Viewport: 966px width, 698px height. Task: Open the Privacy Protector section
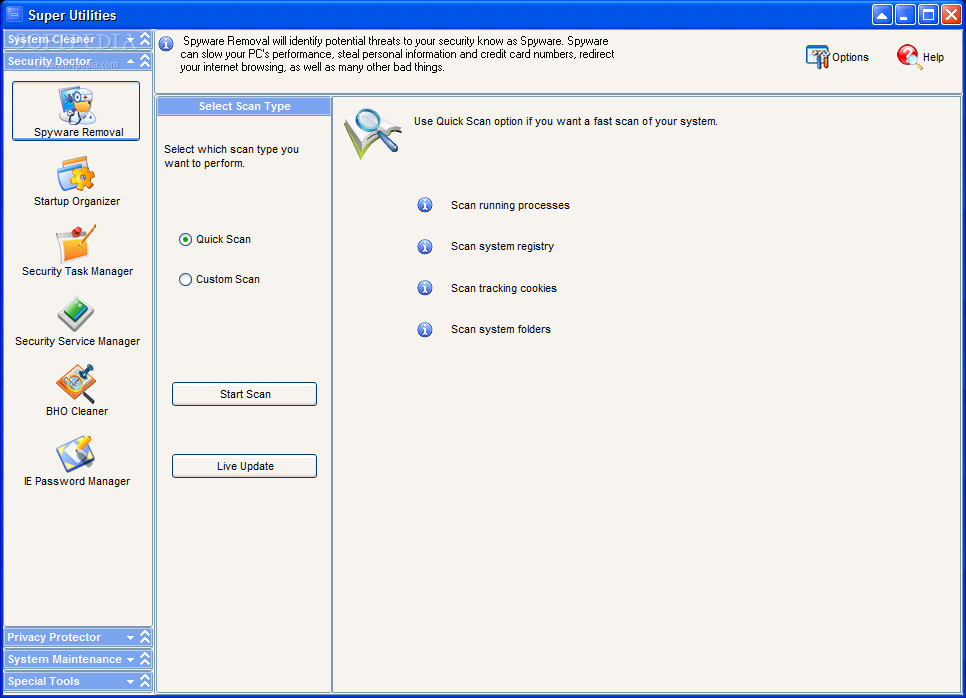click(x=78, y=637)
